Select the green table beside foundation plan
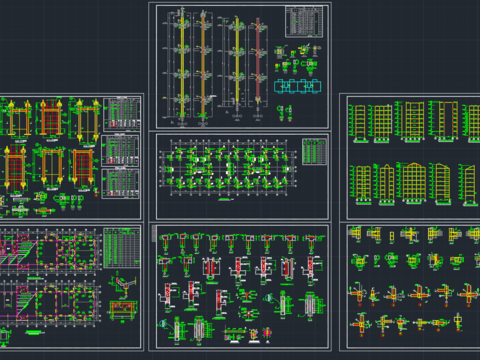The width and height of the screenshot is (480, 360). (314, 152)
